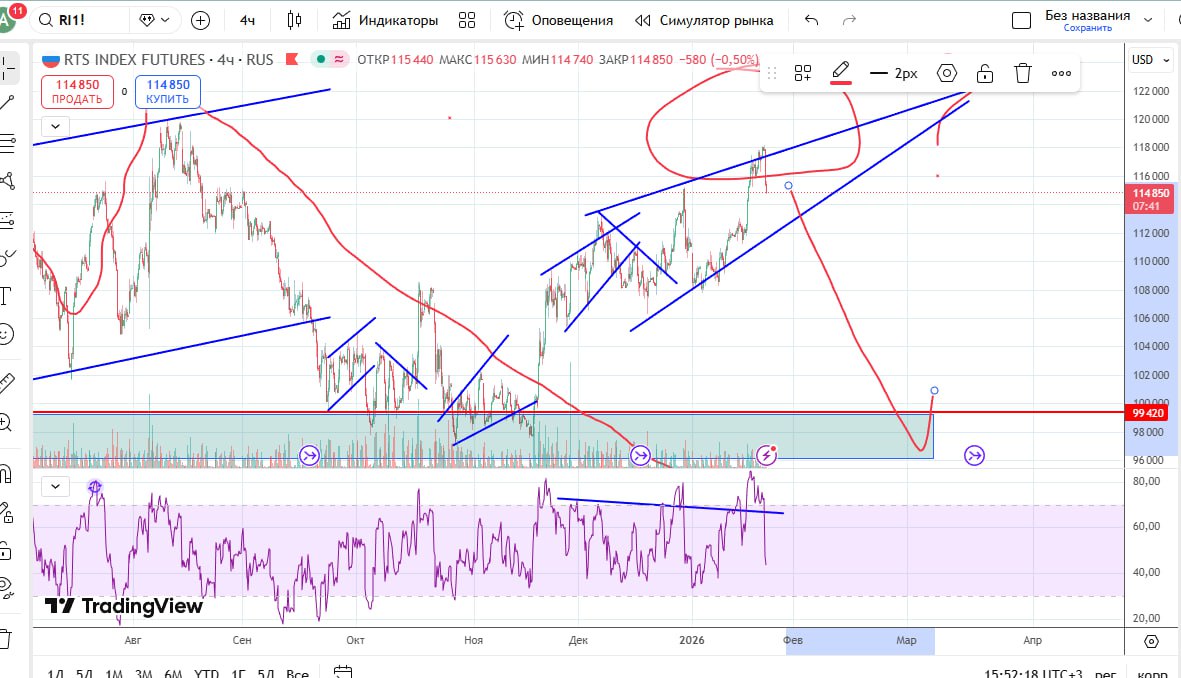Open the compare or add symbol plus icon
1181x678 pixels.
200,20
